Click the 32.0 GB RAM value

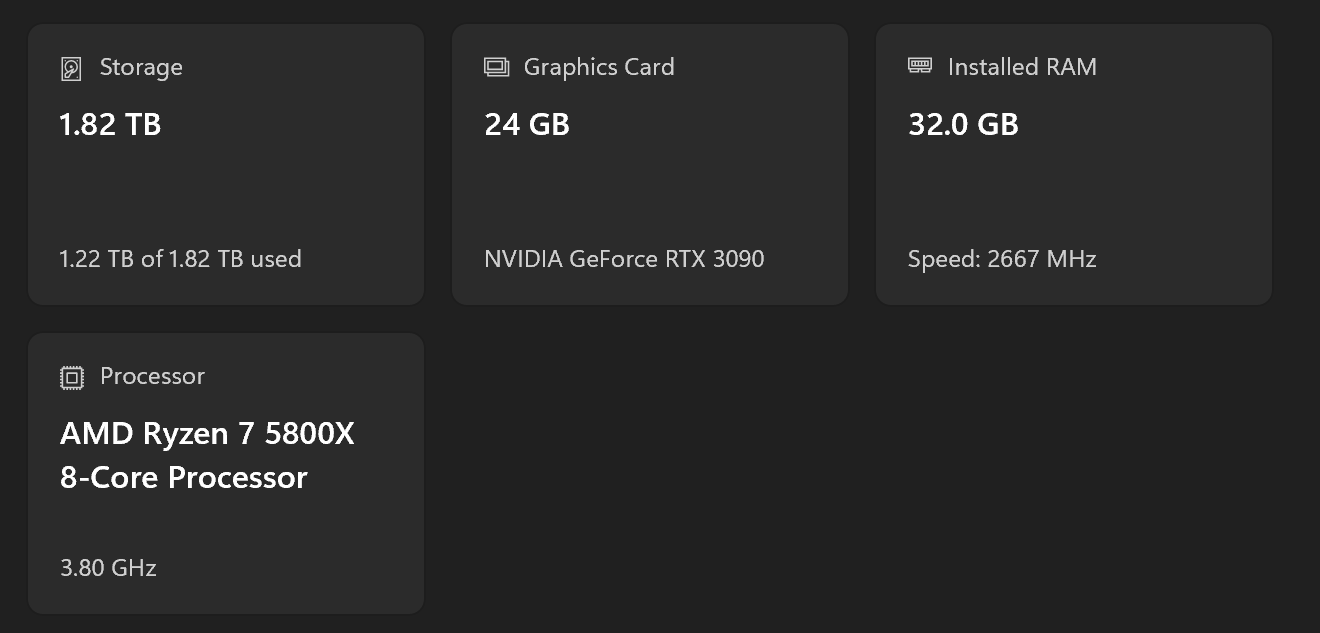[x=963, y=125]
